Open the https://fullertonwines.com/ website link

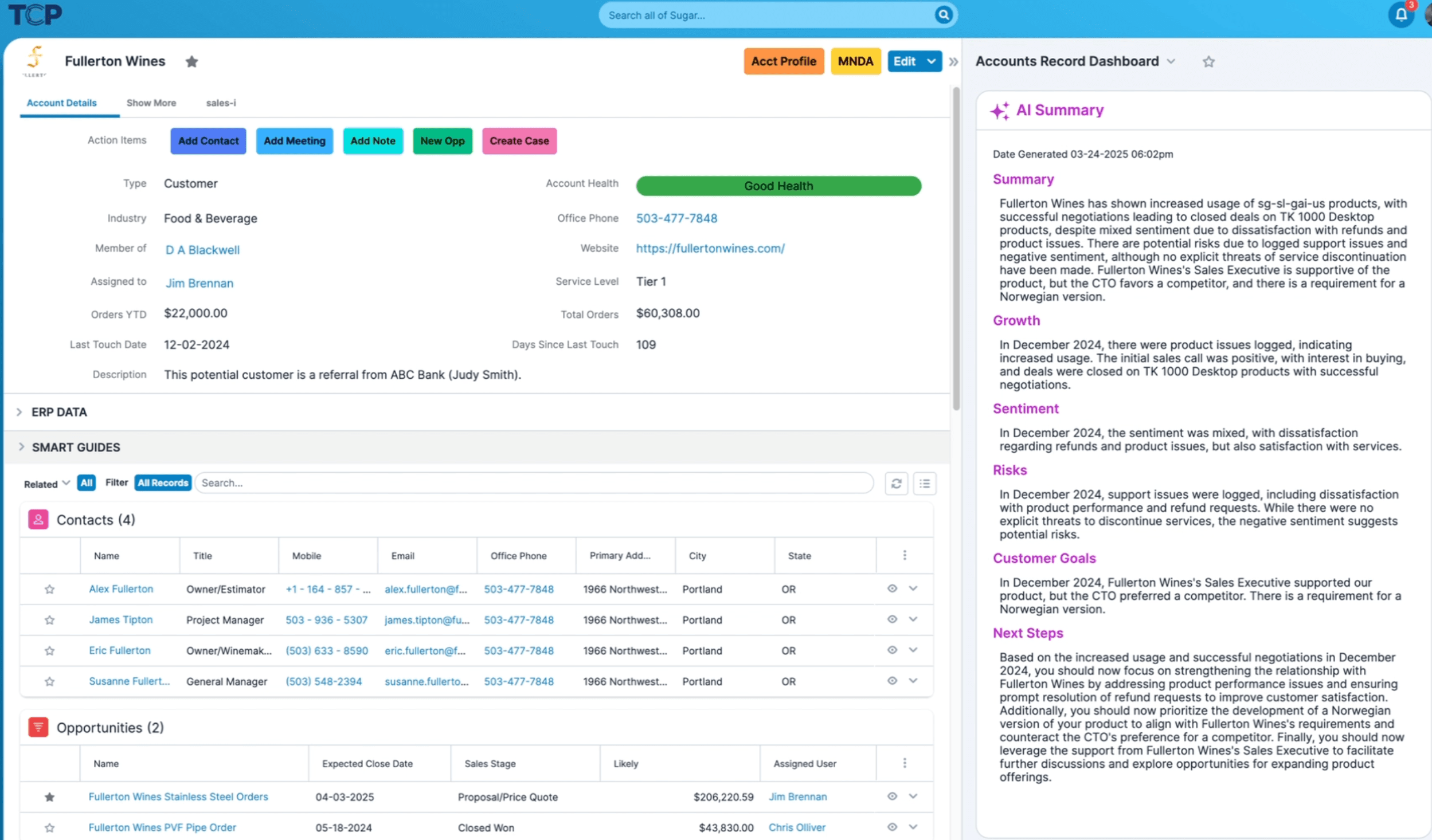[710, 248]
